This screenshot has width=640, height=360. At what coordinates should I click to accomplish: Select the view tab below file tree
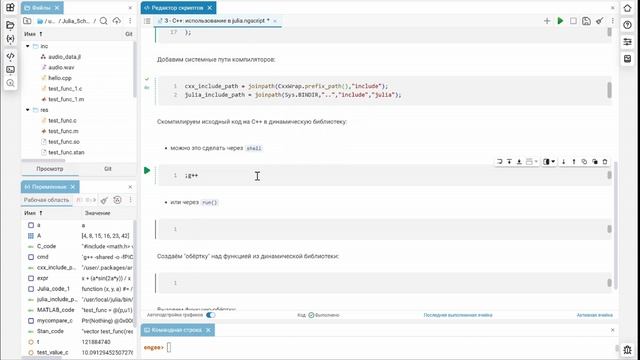tap(50, 169)
